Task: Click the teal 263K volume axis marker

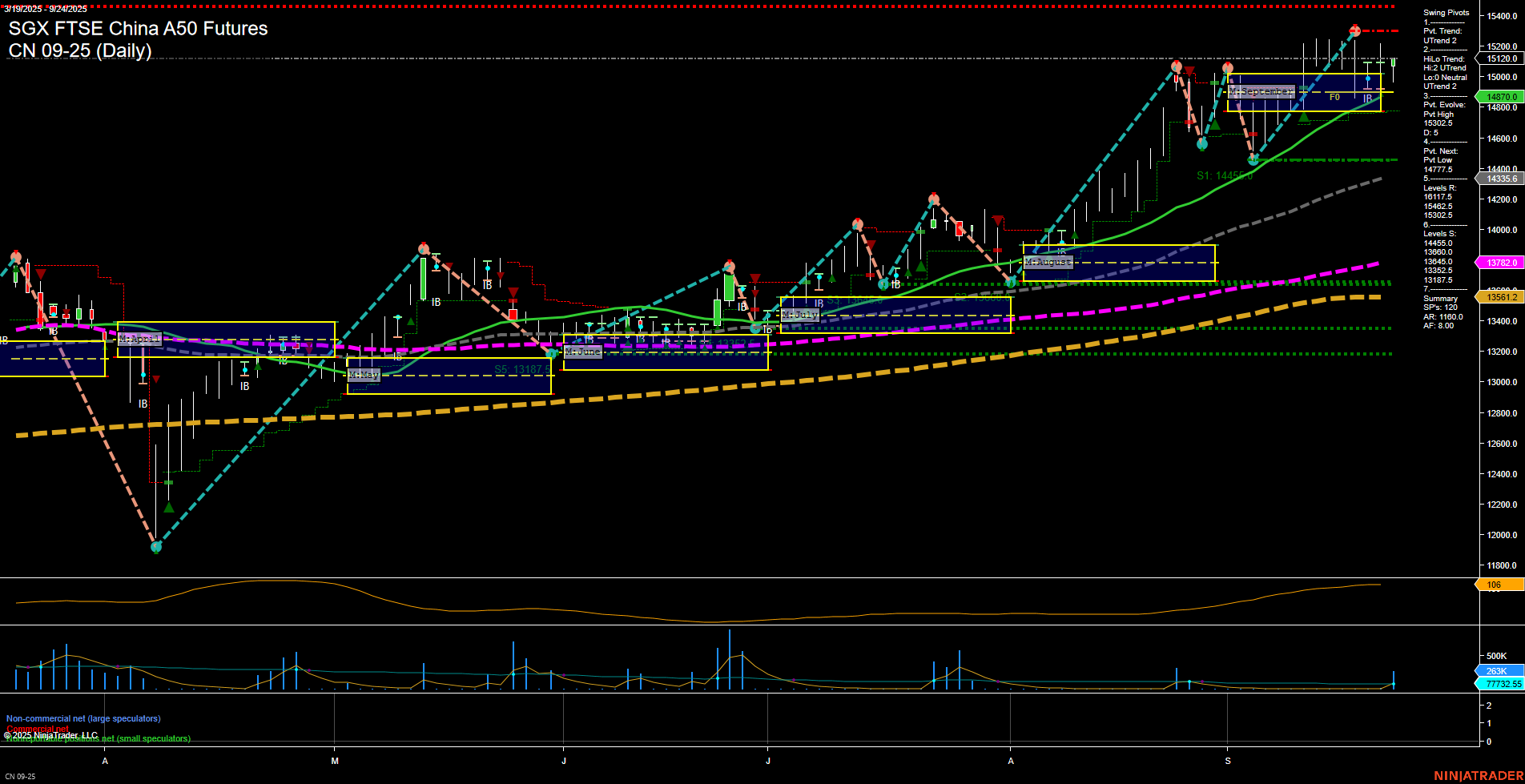Action: click(x=1498, y=670)
